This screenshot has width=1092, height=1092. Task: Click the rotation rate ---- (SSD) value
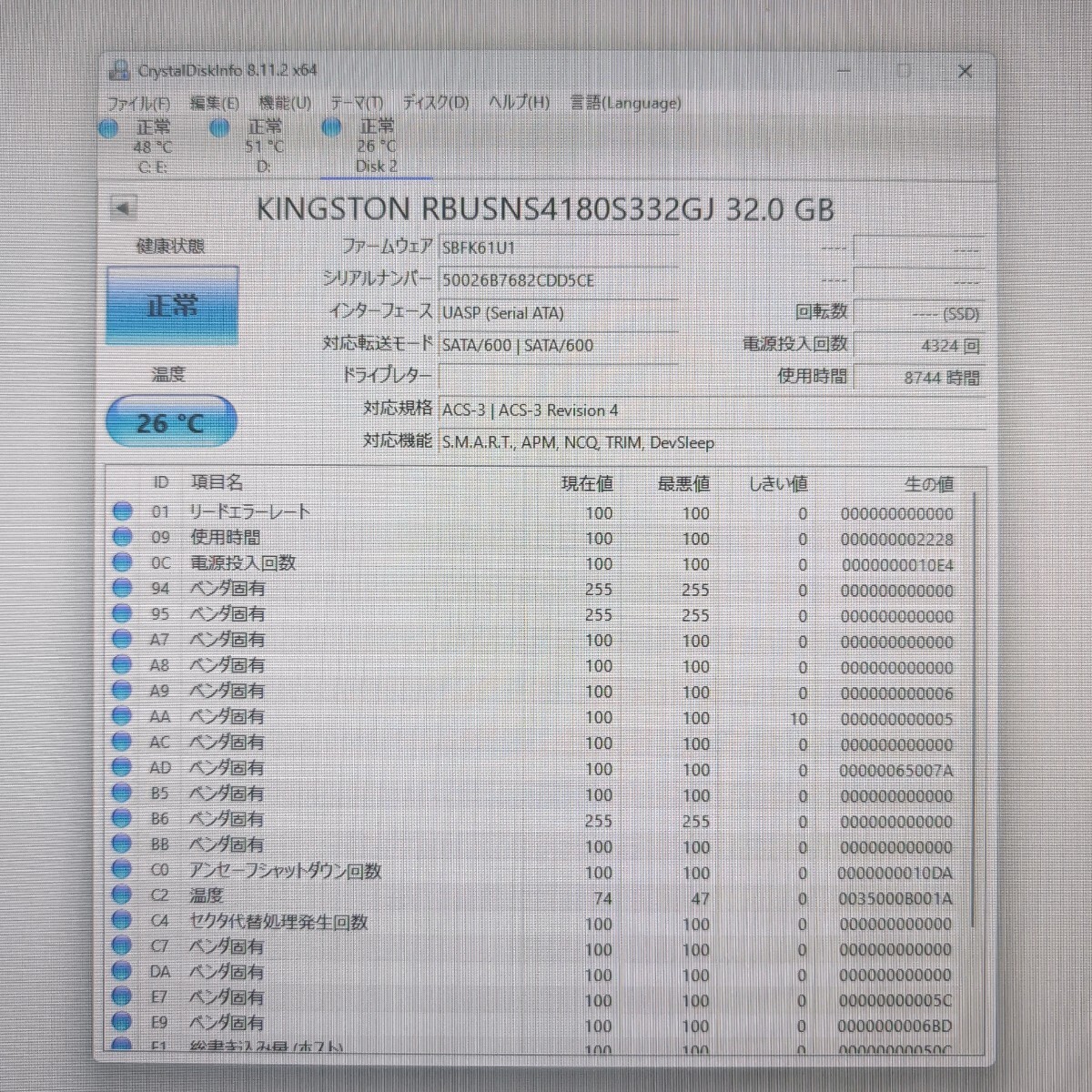[919, 314]
